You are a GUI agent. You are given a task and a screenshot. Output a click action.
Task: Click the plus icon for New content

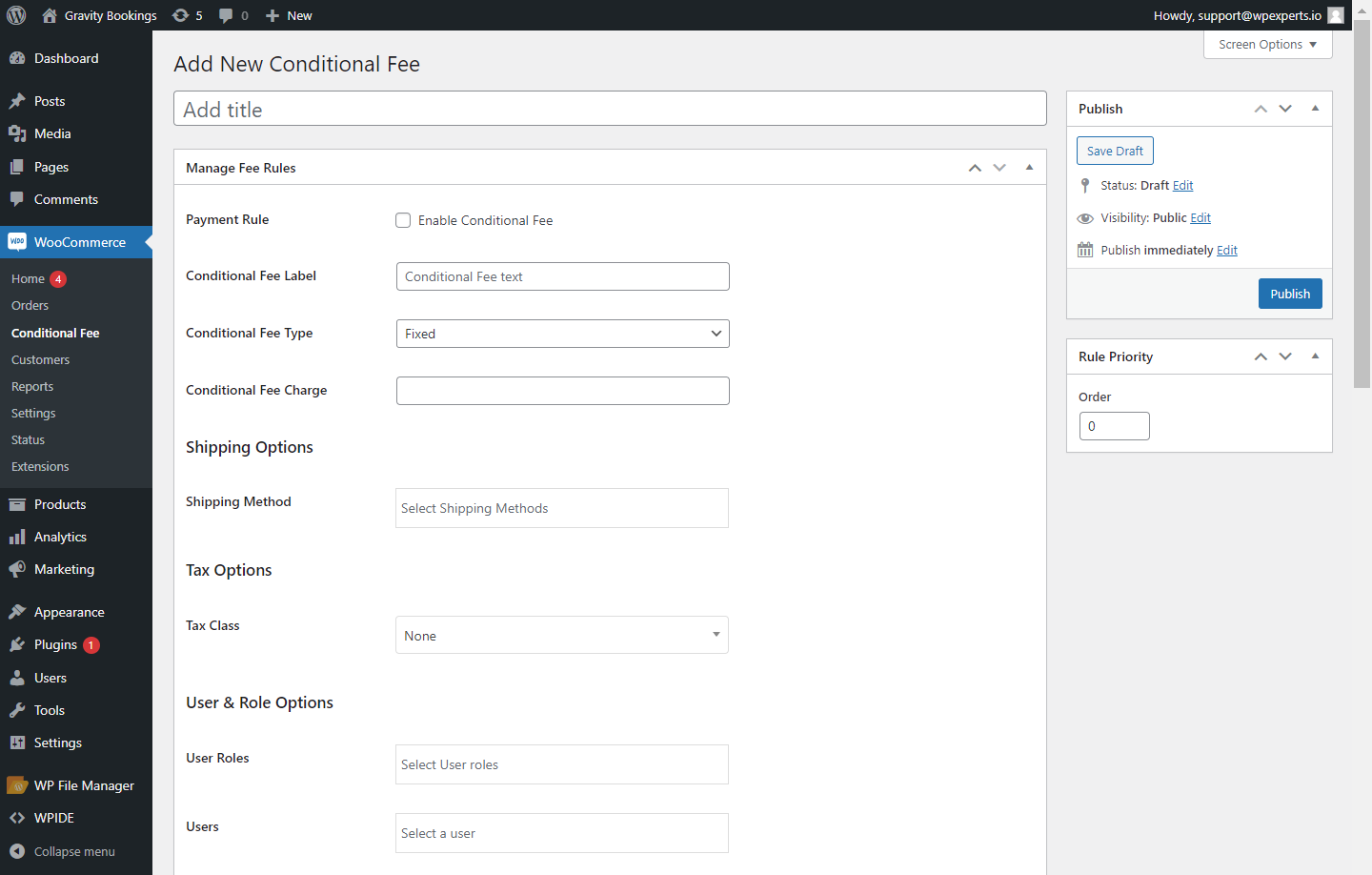point(272,15)
